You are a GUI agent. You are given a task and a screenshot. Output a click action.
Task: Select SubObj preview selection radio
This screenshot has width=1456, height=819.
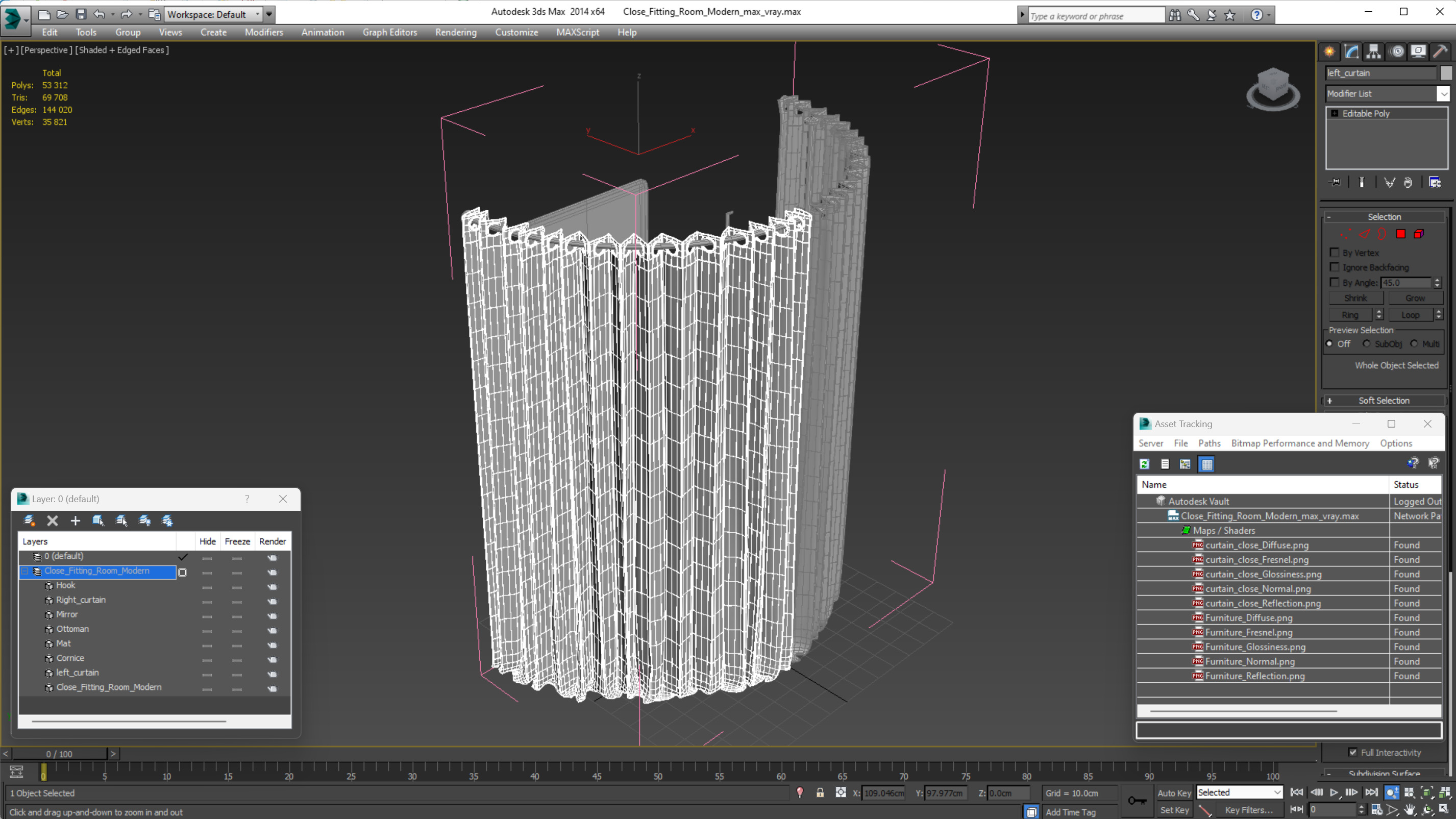(x=1367, y=343)
